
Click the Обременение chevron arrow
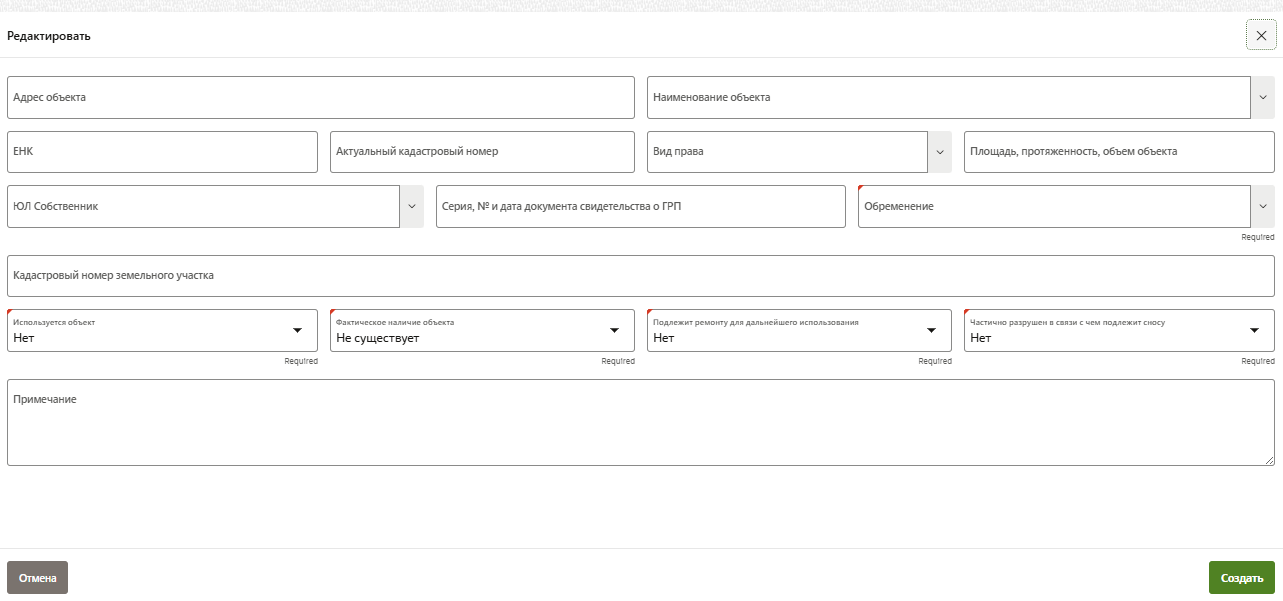pyautogui.click(x=1262, y=206)
